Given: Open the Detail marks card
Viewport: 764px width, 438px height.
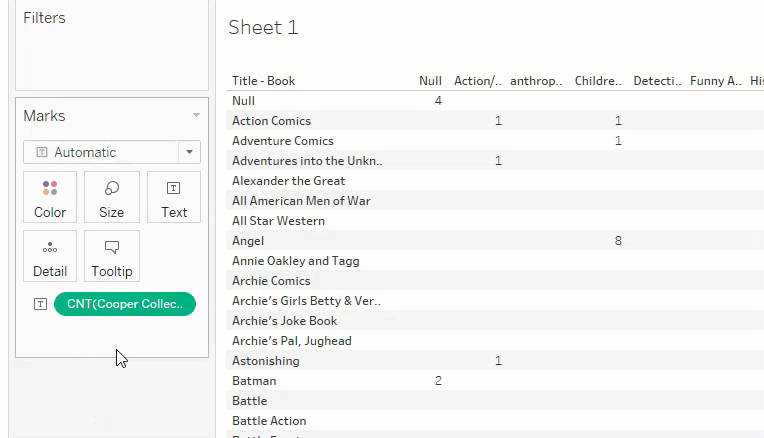Looking at the screenshot, I should [x=50, y=256].
